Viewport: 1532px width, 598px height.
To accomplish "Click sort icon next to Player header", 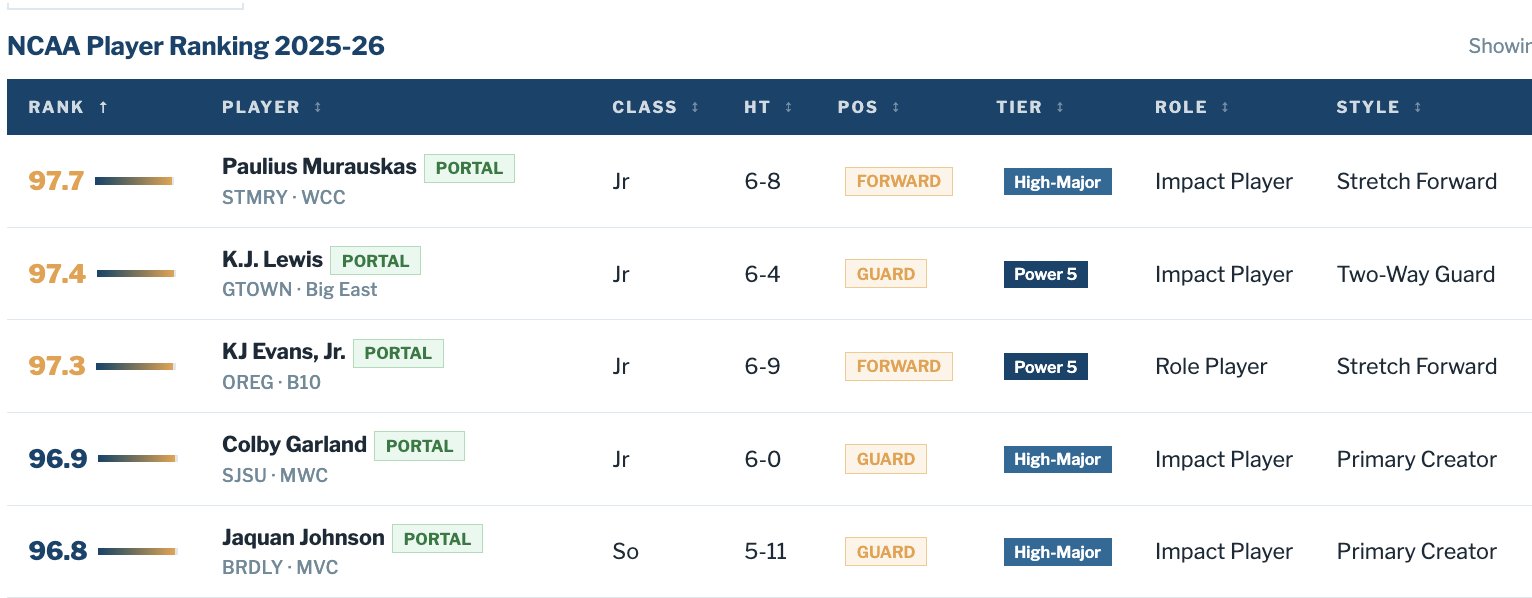I will click(318, 108).
